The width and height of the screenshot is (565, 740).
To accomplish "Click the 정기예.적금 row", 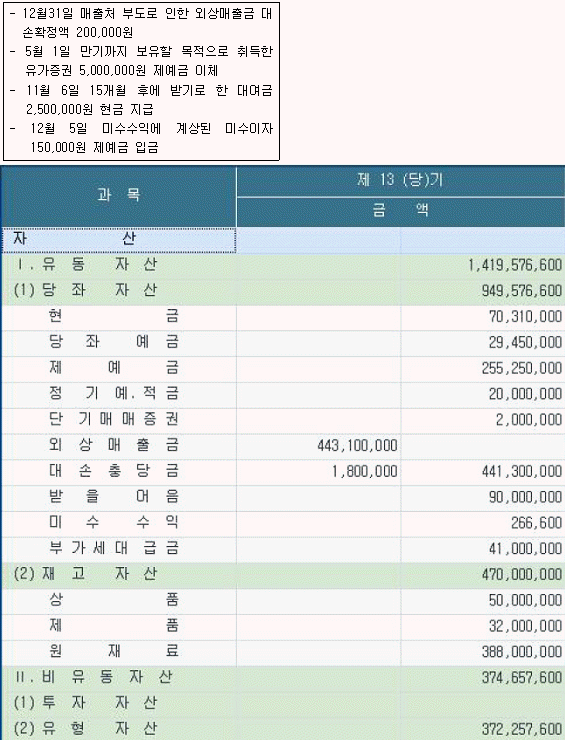I will [x=283, y=394].
